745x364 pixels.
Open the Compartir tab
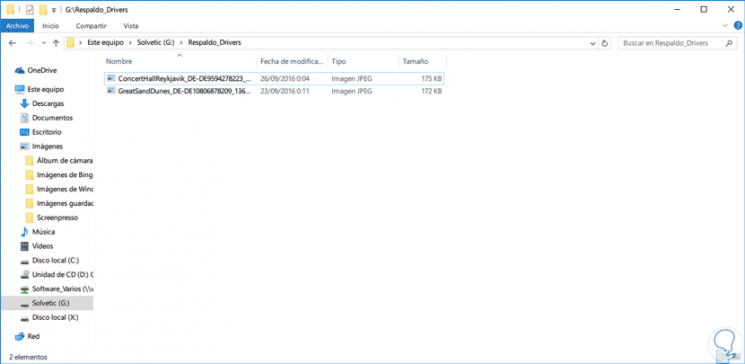[x=91, y=26]
